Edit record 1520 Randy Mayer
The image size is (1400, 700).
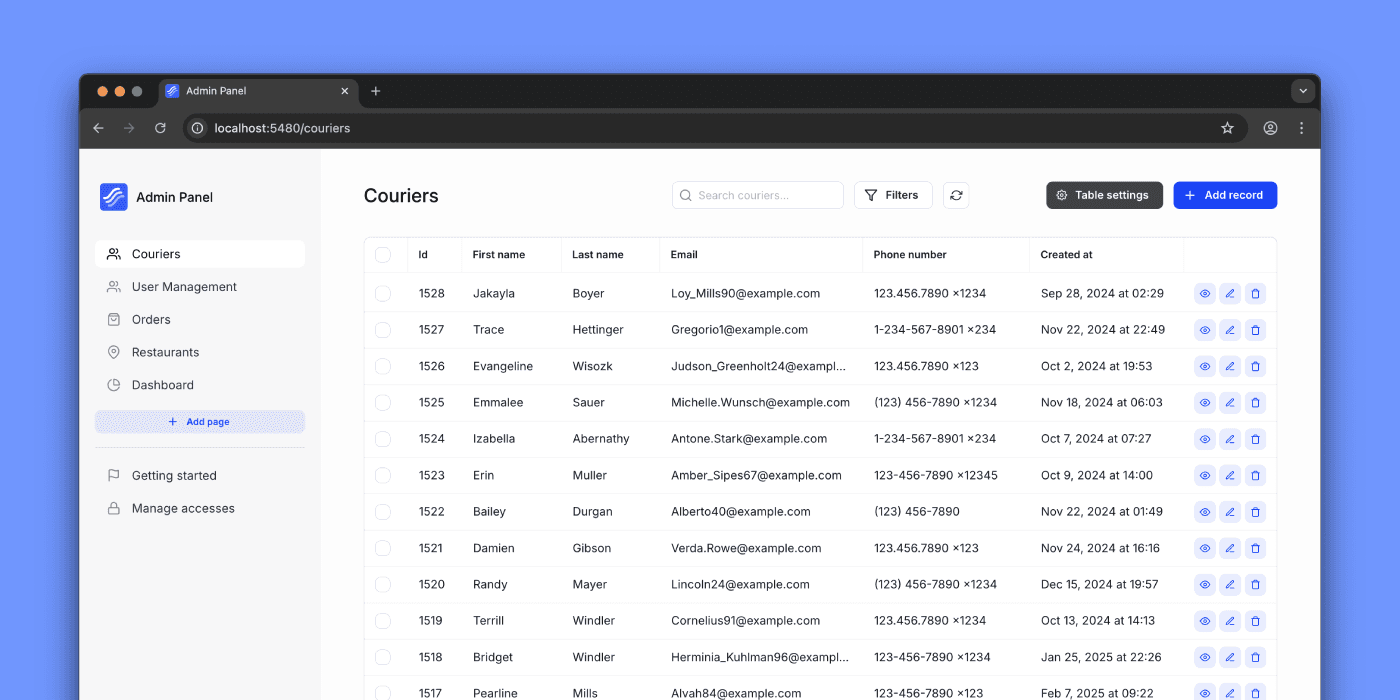[1230, 585]
